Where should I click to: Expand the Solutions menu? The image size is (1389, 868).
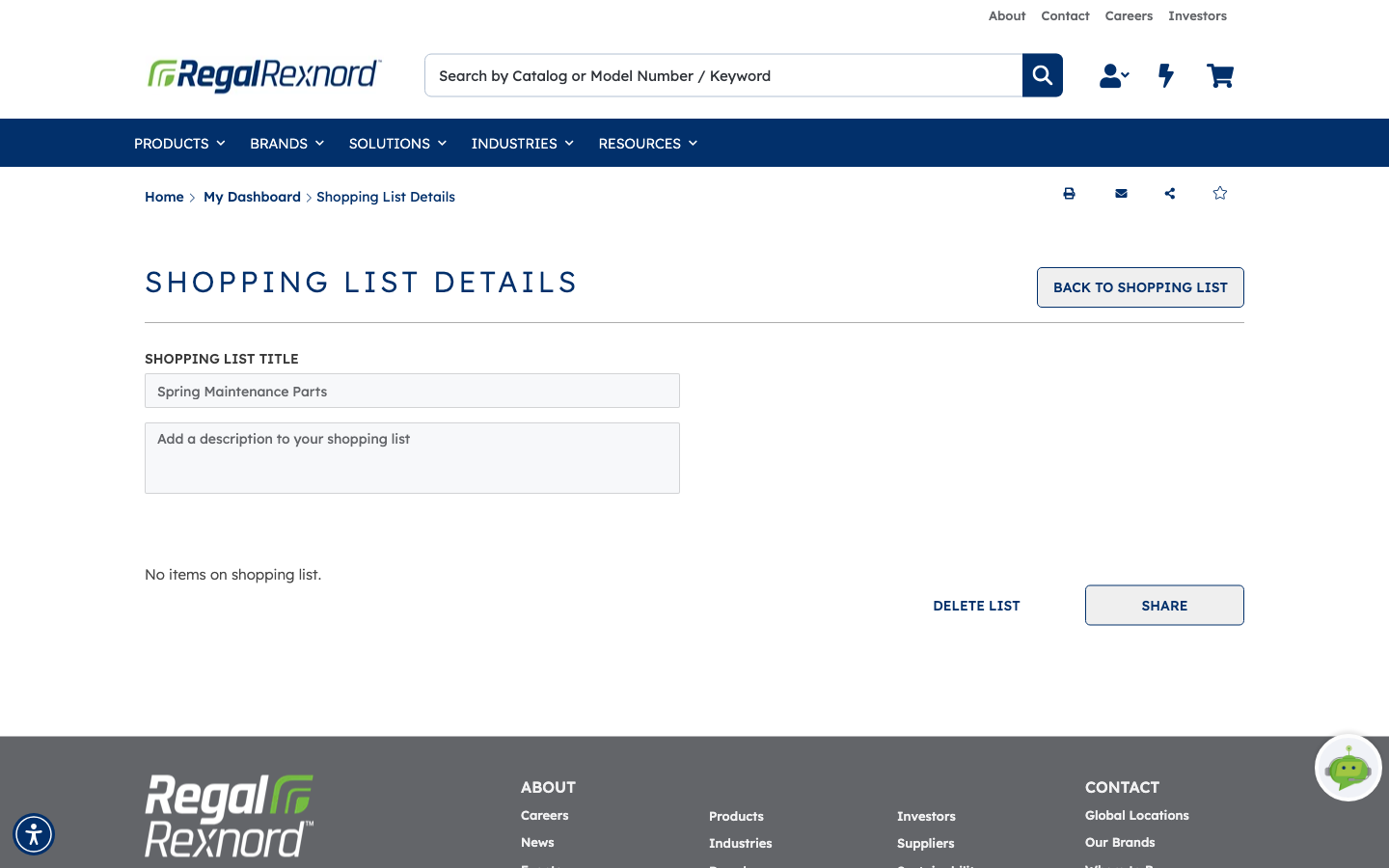coord(397,144)
